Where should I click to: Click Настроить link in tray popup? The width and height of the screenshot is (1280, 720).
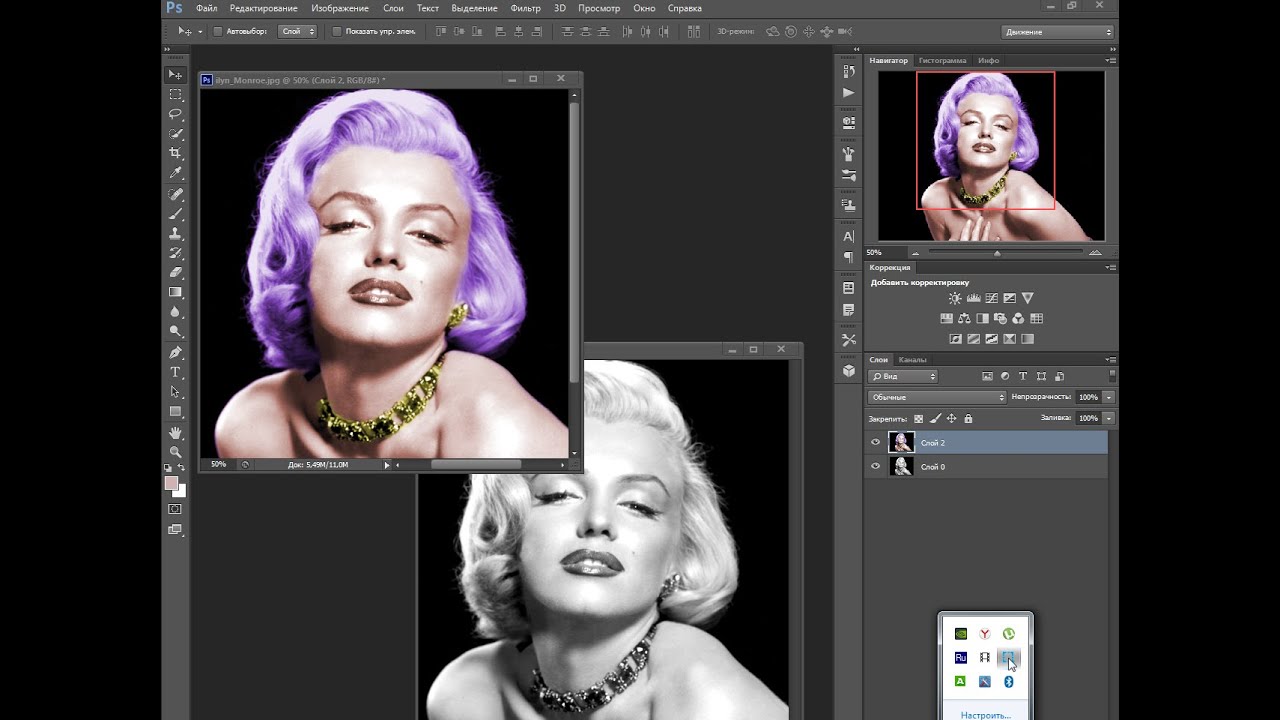[x=985, y=715]
